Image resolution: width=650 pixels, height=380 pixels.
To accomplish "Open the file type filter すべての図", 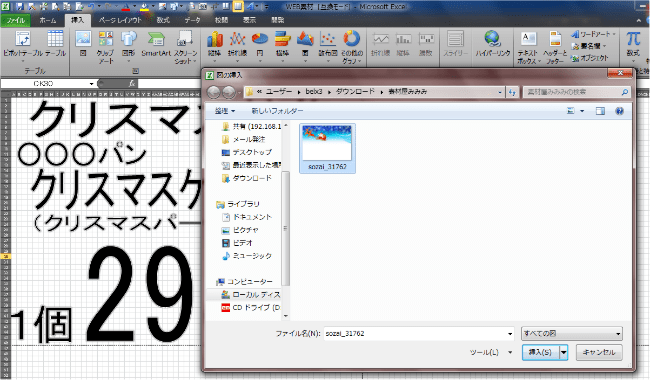I will (572, 333).
